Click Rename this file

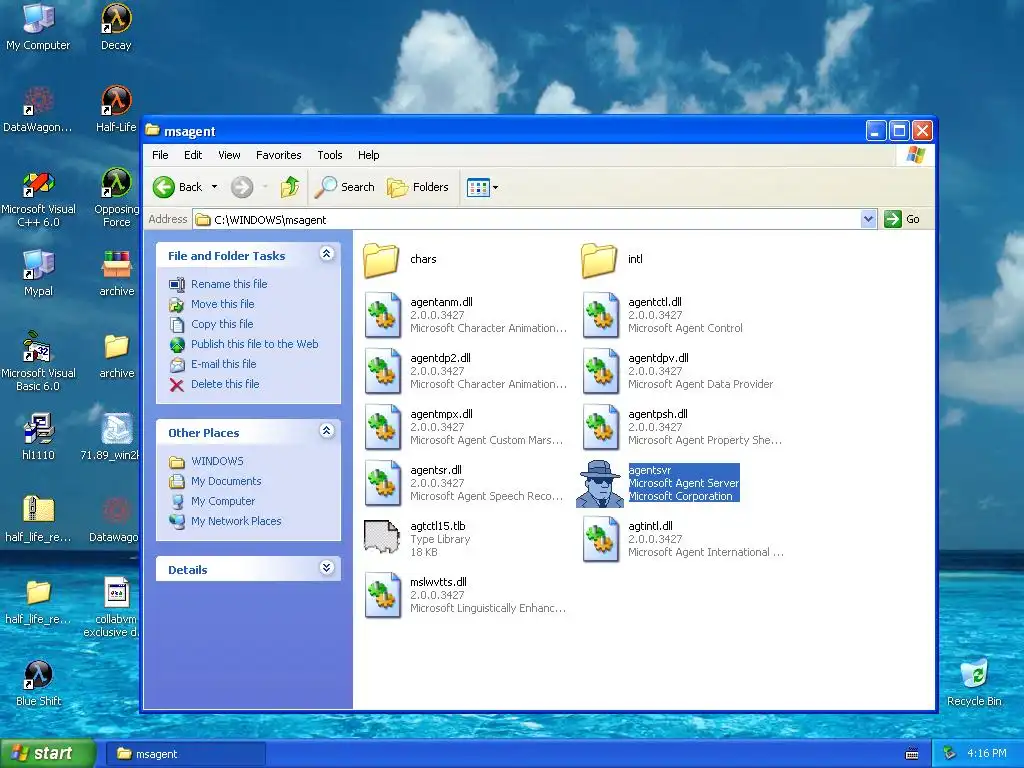coord(229,284)
